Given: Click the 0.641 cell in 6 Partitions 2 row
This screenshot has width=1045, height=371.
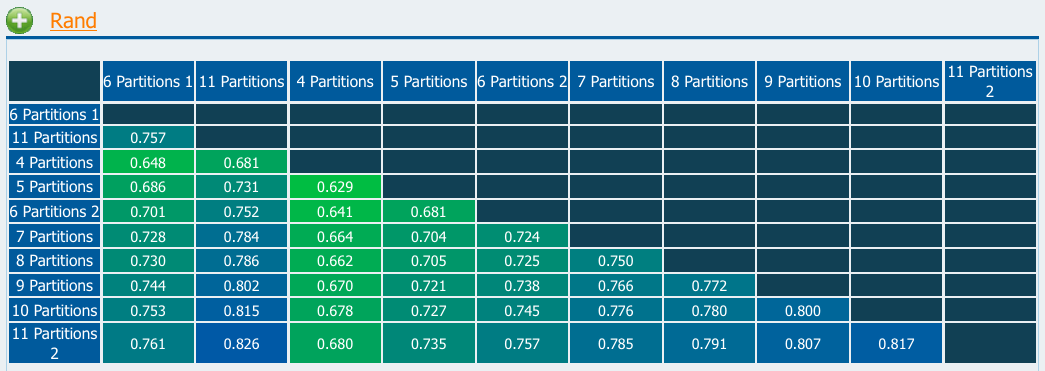Looking at the screenshot, I should tap(335, 211).
